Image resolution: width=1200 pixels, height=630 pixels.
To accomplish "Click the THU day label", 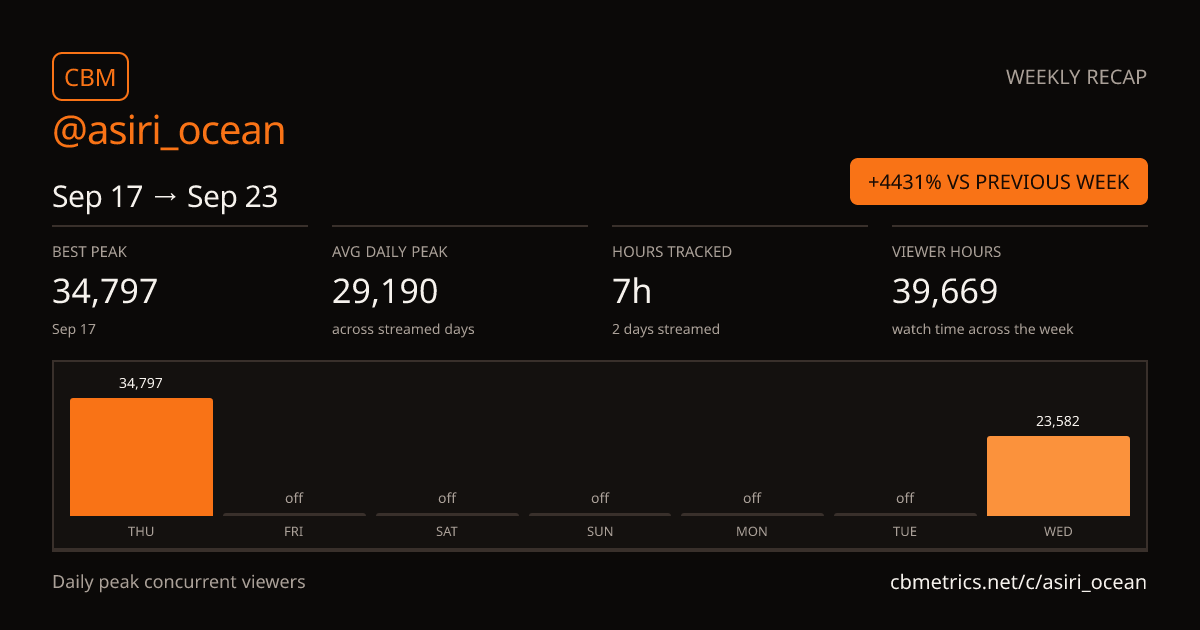I will pyautogui.click(x=141, y=531).
